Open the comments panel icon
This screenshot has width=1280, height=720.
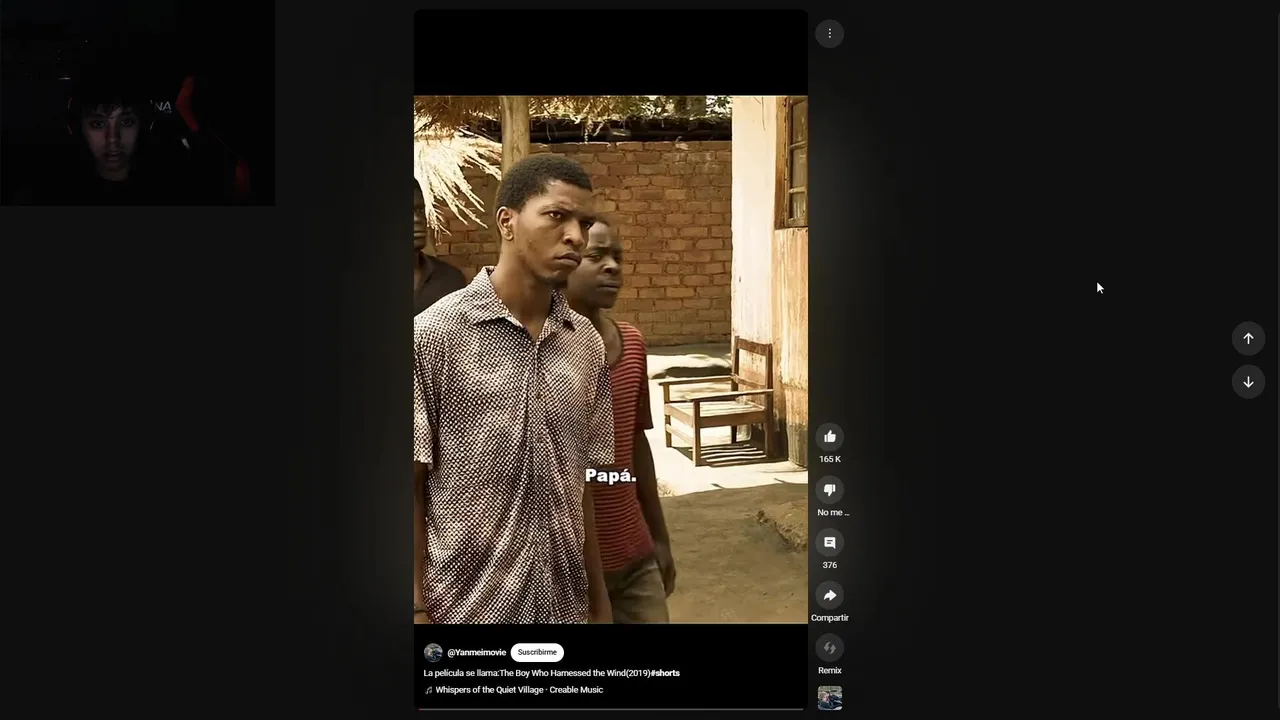click(x=829, y=542)
